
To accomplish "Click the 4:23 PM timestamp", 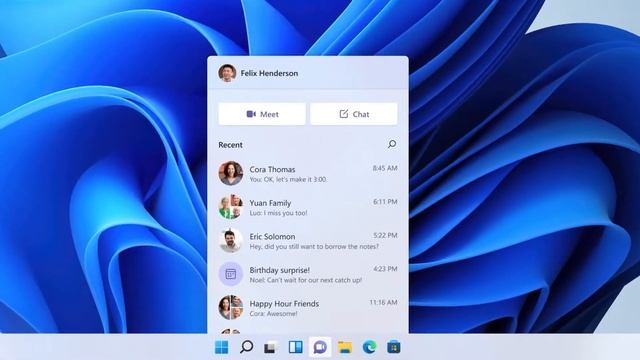I will click(x=385, y=269).
